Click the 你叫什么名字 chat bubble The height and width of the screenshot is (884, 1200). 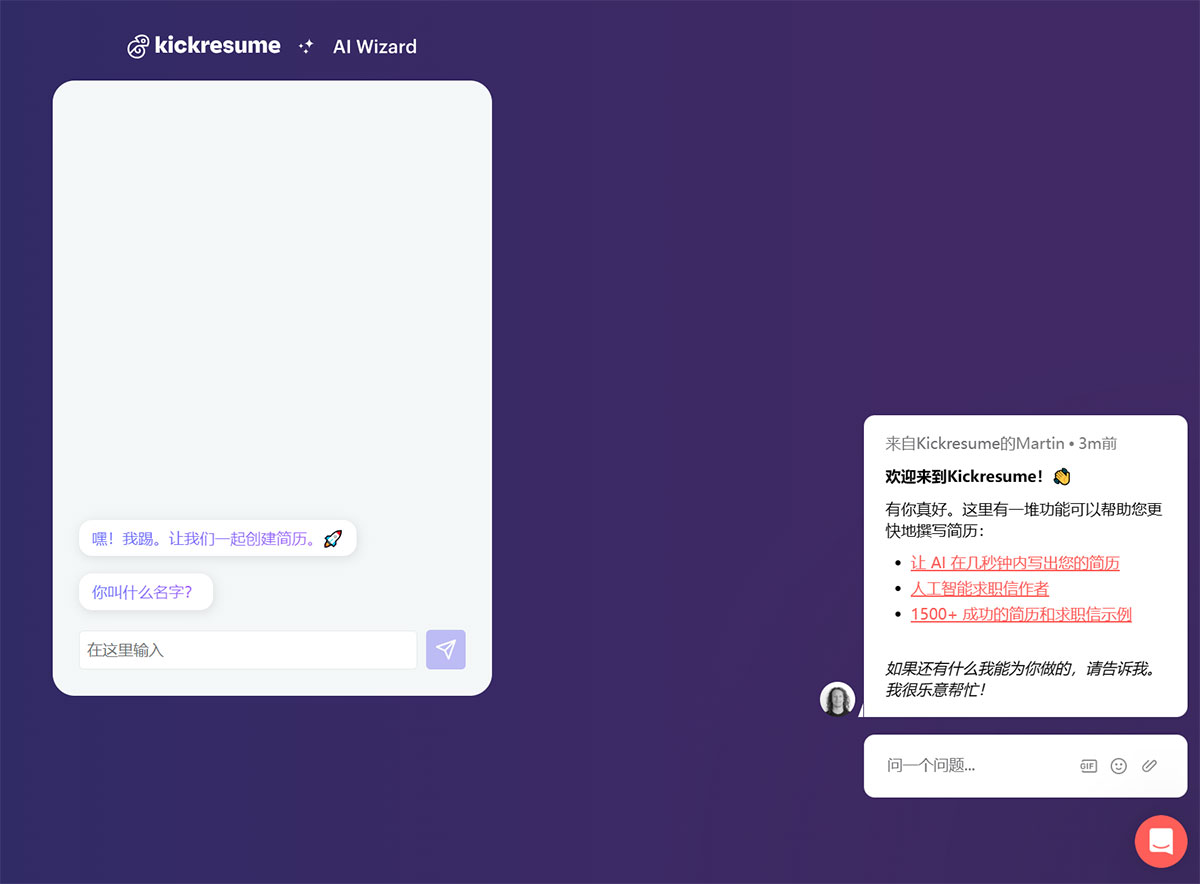(146, 591)
